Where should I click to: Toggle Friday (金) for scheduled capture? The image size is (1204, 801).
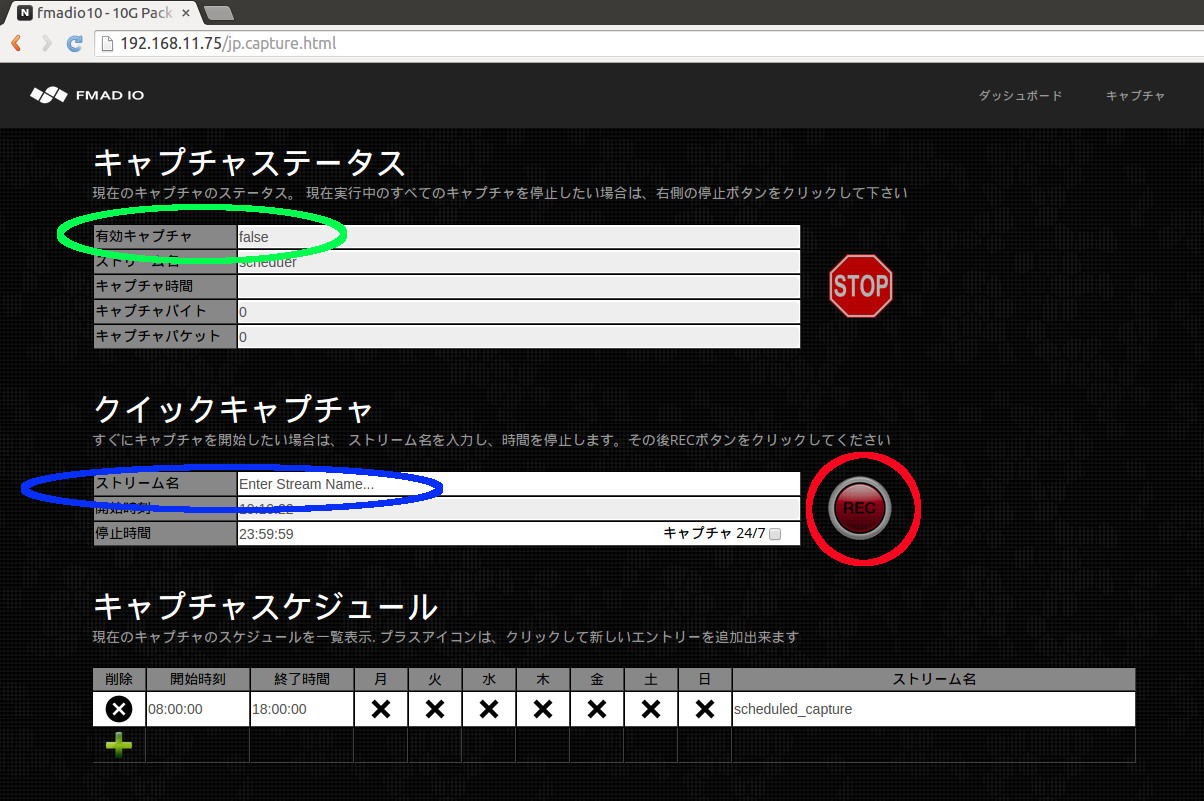[x=596, y=708]
